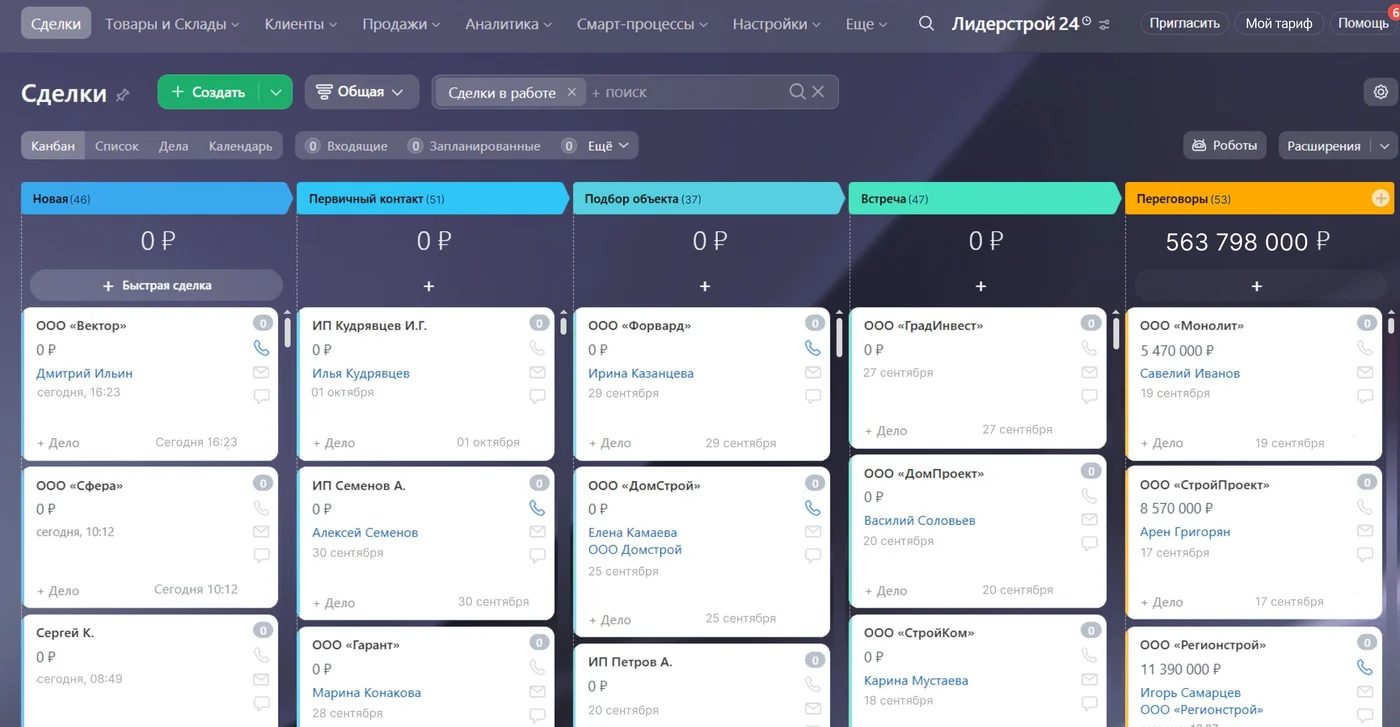Open the Смарт-процессы menu
1400x727 pixels.
pyautogui.click(x=643, y=24)
